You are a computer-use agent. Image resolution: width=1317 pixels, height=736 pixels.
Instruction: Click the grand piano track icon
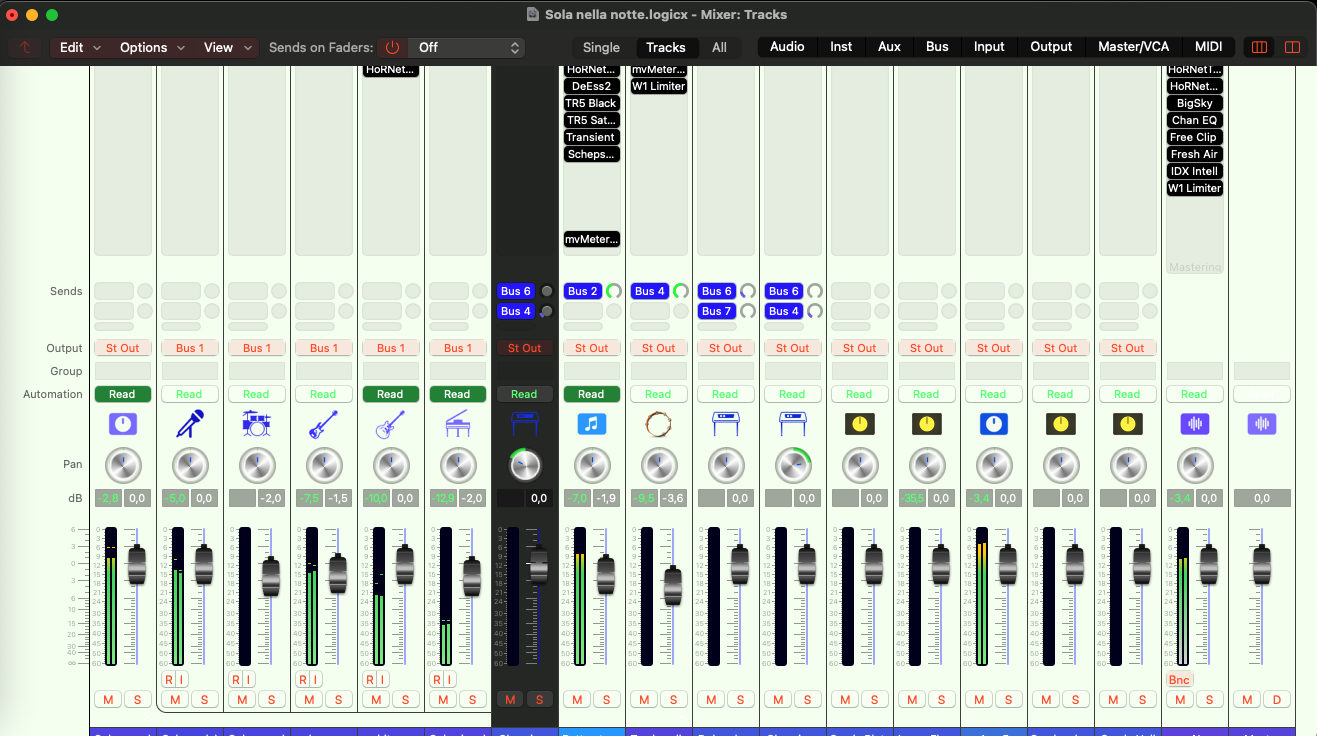coord(457,424)
